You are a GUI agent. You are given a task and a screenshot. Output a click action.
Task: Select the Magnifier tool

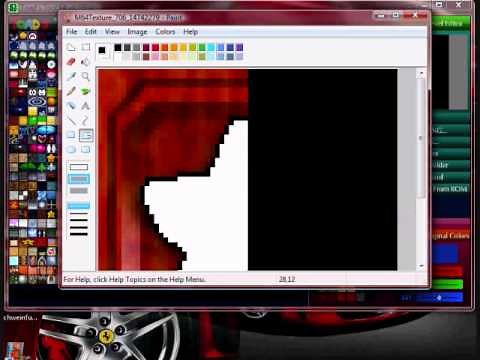[x=86, y=76]
